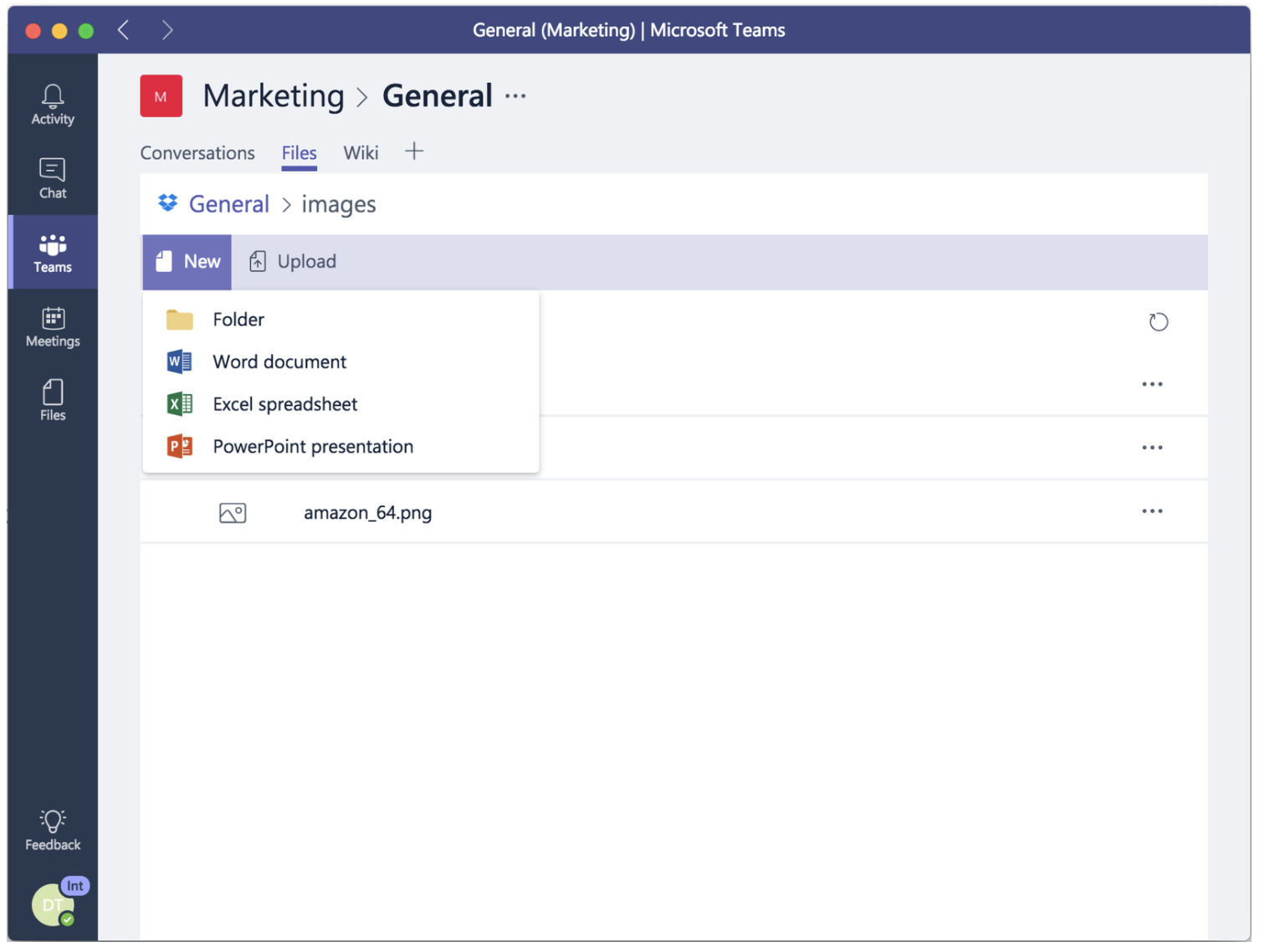Navigate forward with the right arrow
1270x952 pixels.
167,31
